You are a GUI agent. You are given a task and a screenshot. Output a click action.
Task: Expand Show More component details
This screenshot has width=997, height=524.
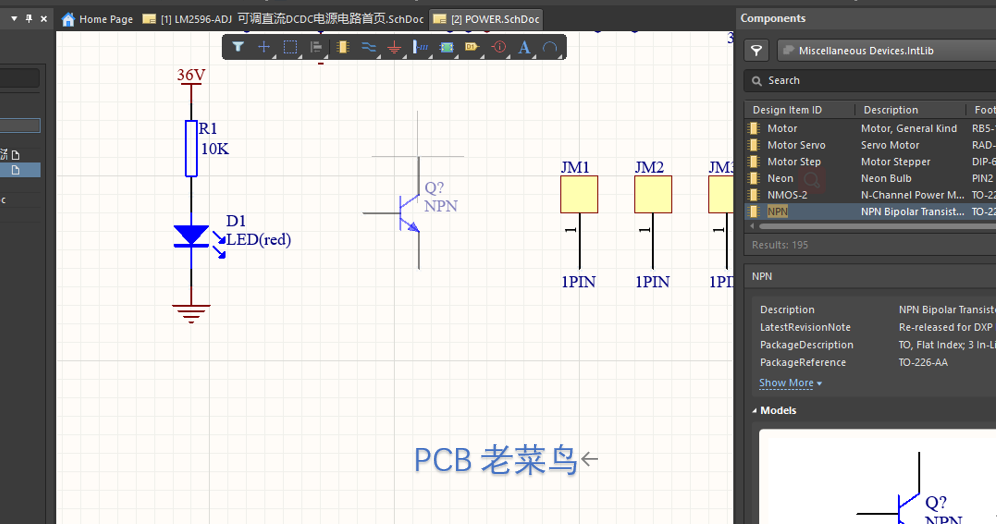pos(790,383)
